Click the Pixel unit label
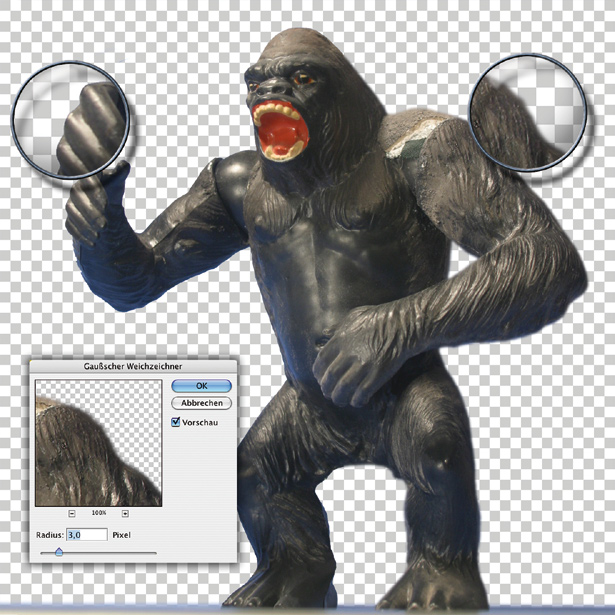Viewport: 615px width, 615px height. tap(122, 535)
